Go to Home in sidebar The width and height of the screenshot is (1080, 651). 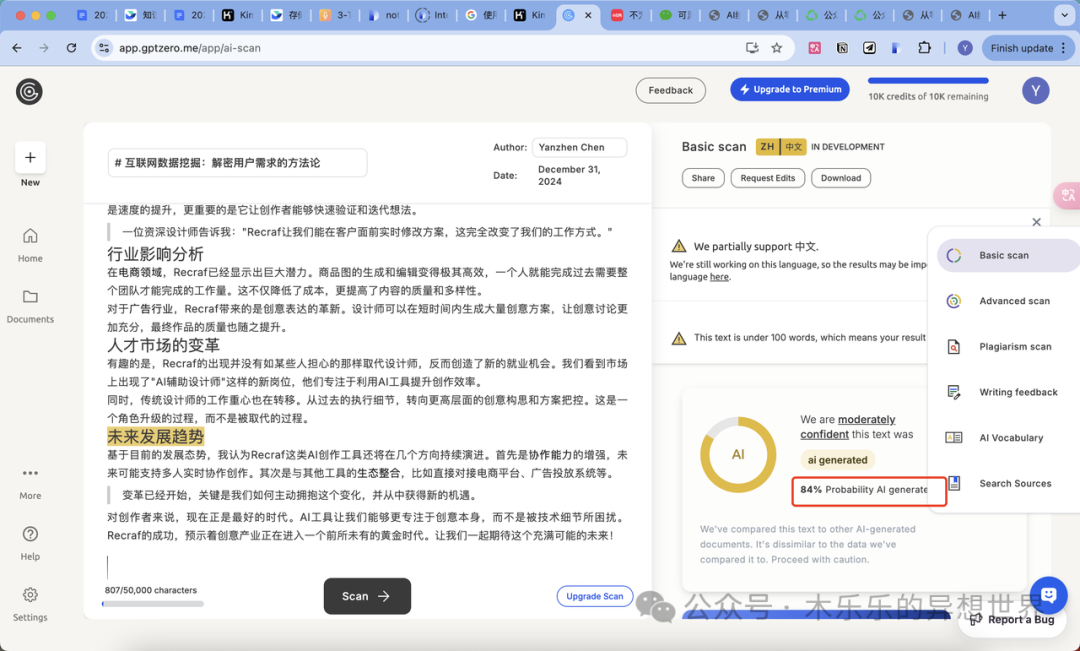point(30,236)
